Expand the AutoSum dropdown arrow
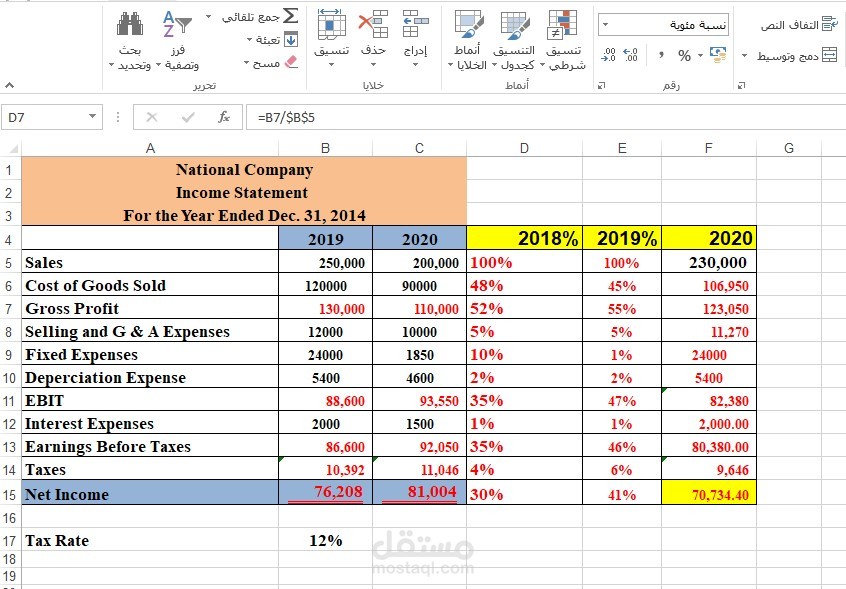 (208, 17)
